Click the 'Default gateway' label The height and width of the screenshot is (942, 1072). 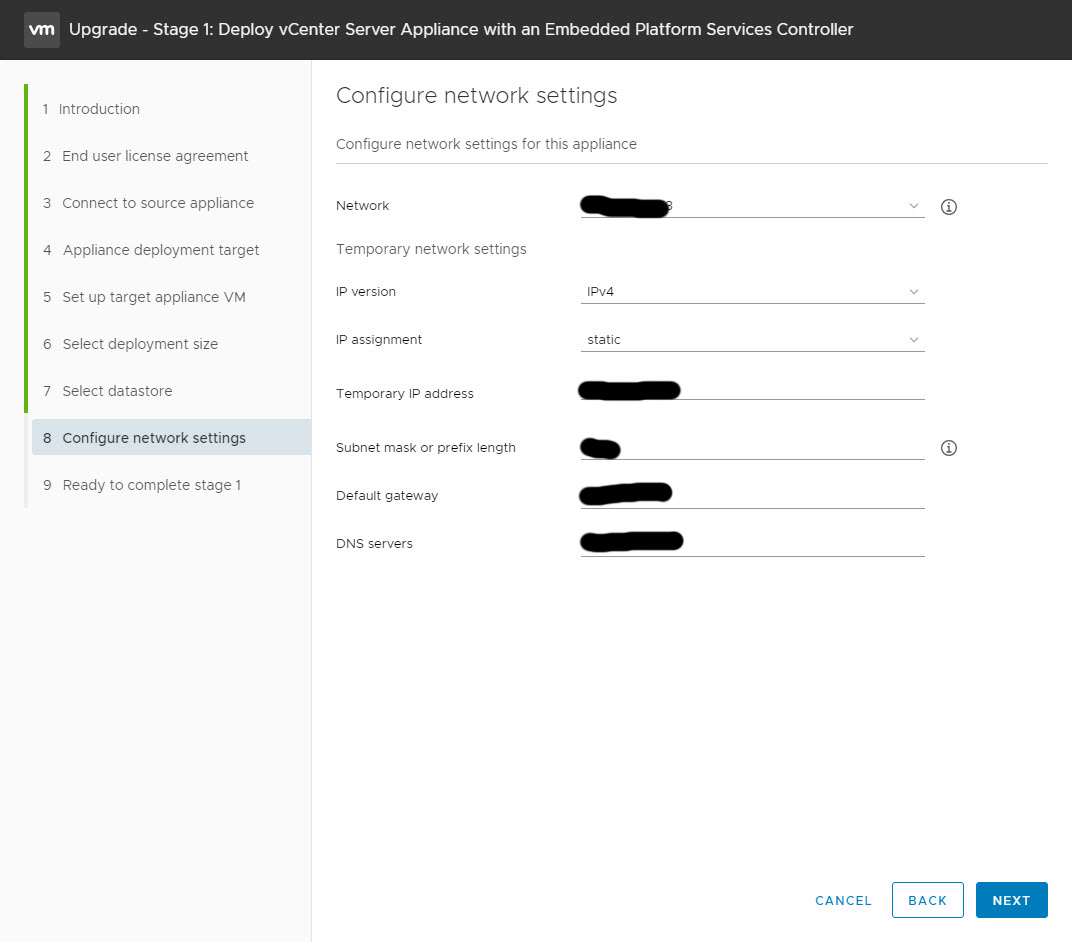[x=387, y=496]
